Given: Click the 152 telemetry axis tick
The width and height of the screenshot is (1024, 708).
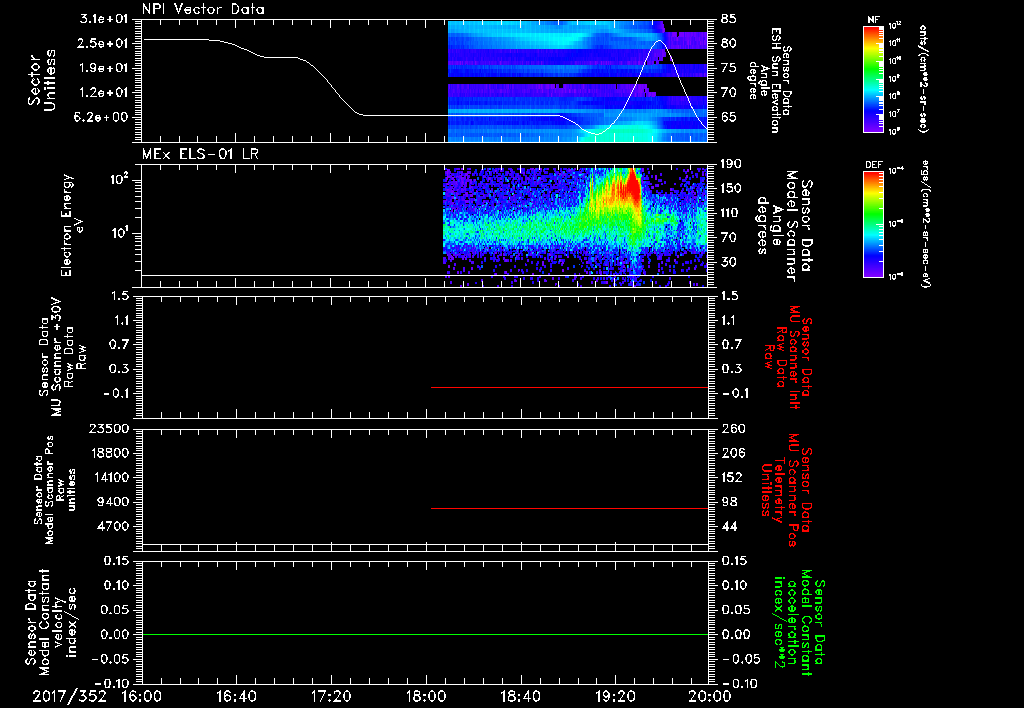Looking at the screenshot, I should 732,477.
